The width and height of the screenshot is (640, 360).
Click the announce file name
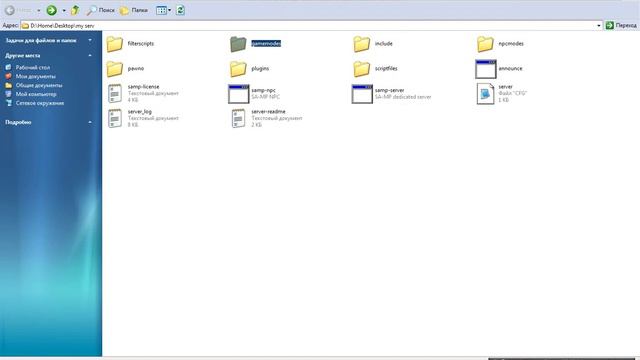(510, 68)
